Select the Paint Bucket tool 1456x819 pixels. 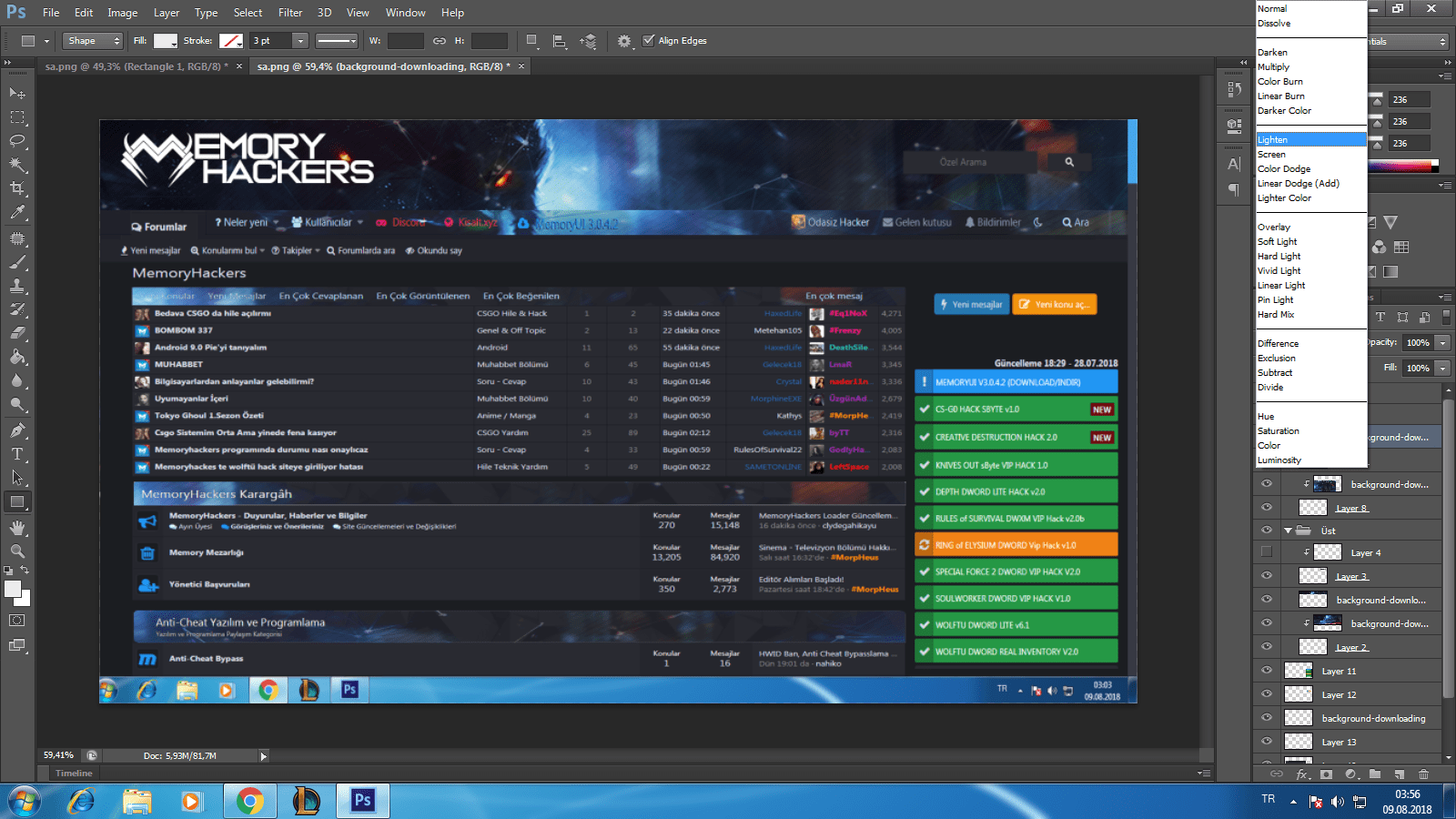[x=17, y=357]
